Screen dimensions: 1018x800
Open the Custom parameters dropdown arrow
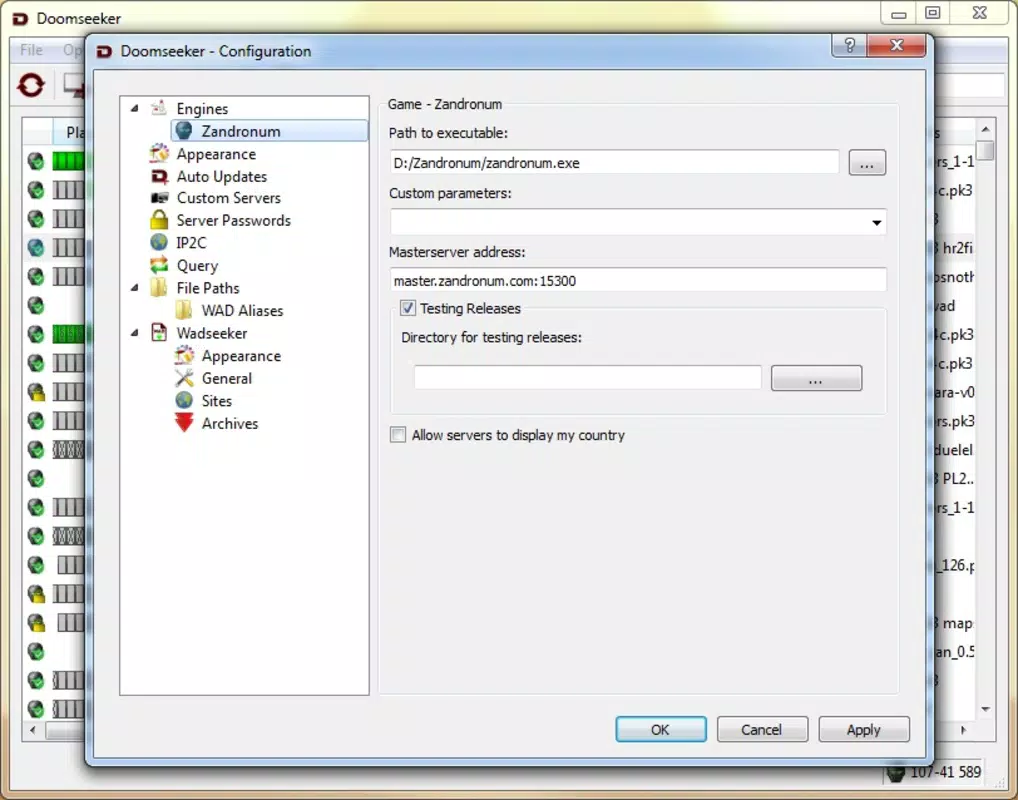(x=876, y=223)
